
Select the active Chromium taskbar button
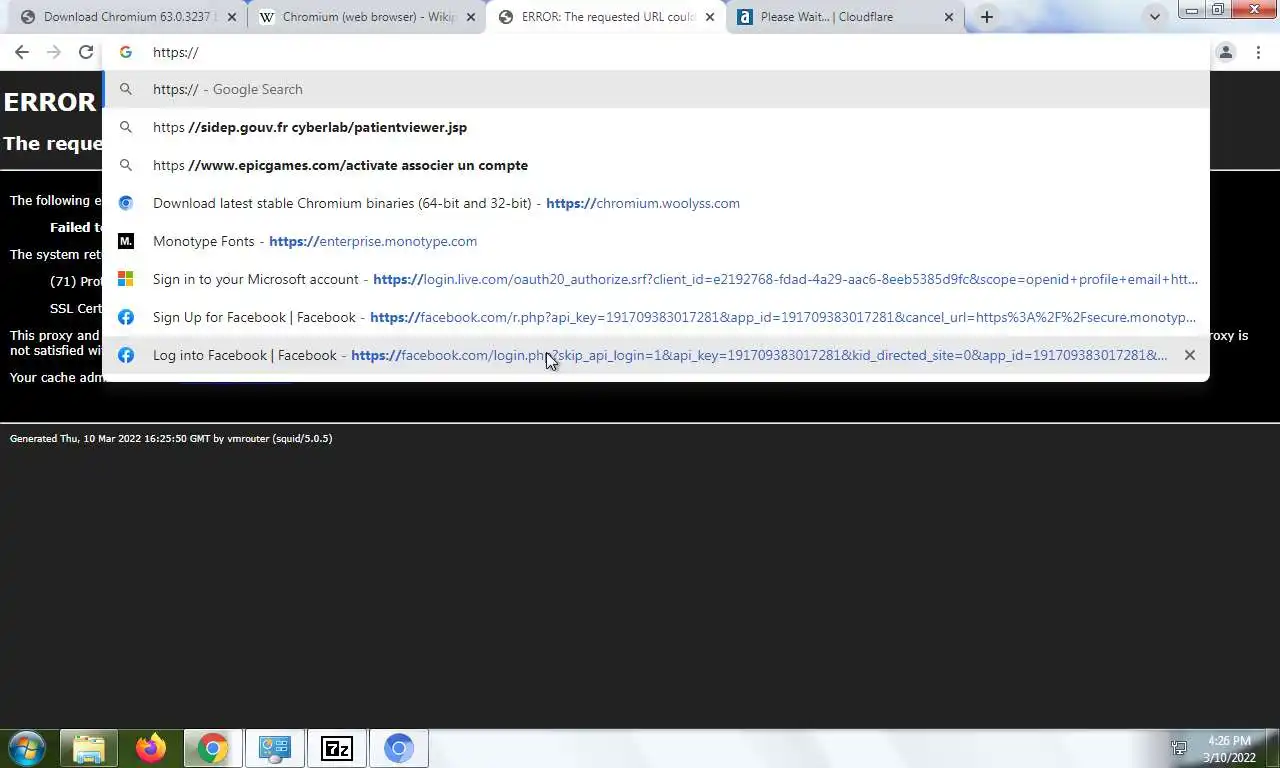(x=399, y=748)
